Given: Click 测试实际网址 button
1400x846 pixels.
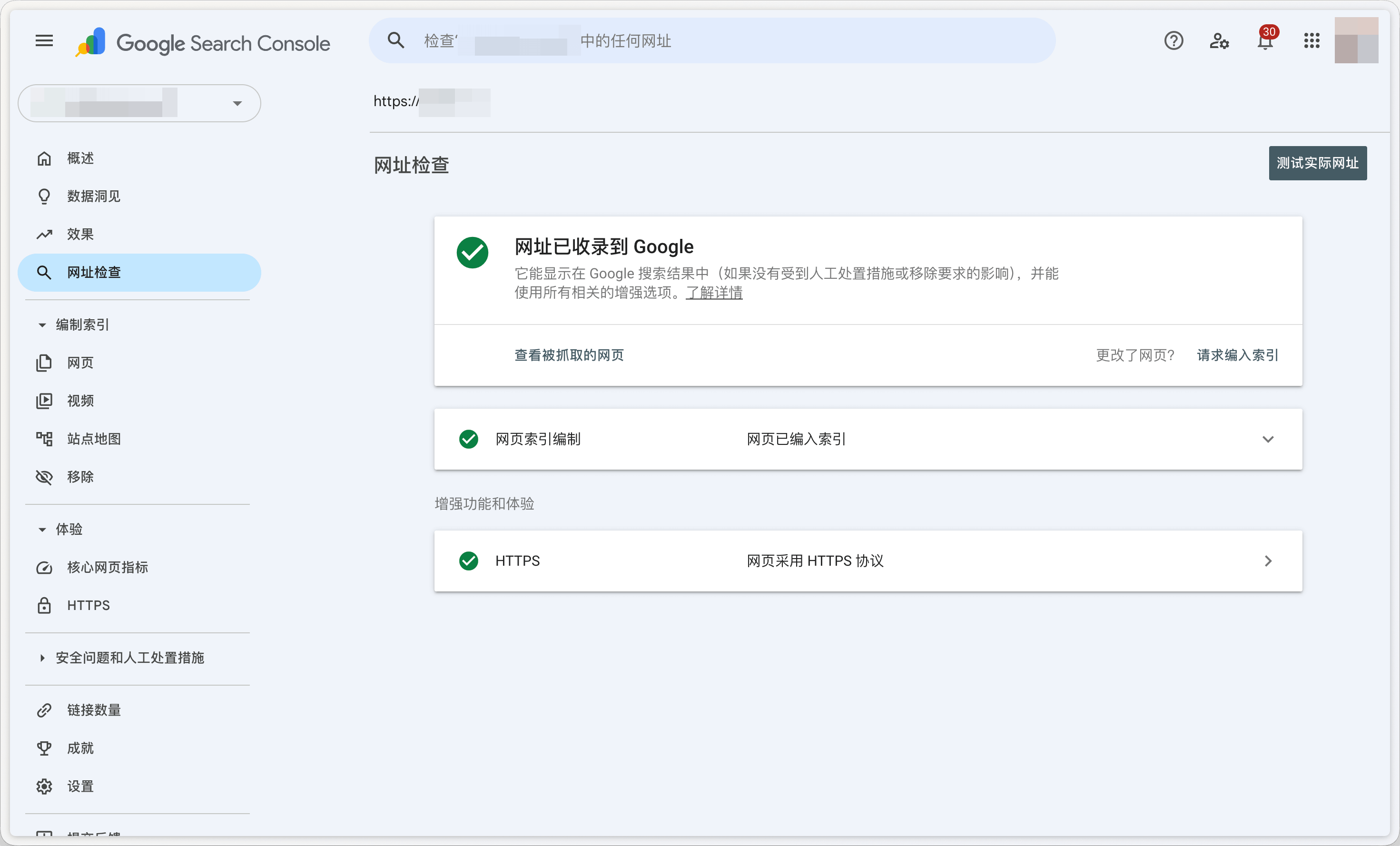Looking at the screenshot, I should 1318,163.
